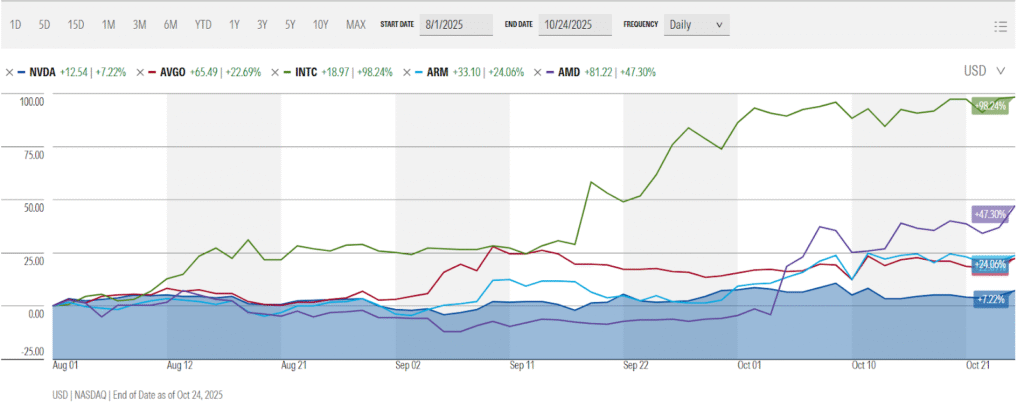This screenshot has height=414, width=1024.
Task: Click the 10Y range button
Action: [320, 24]
